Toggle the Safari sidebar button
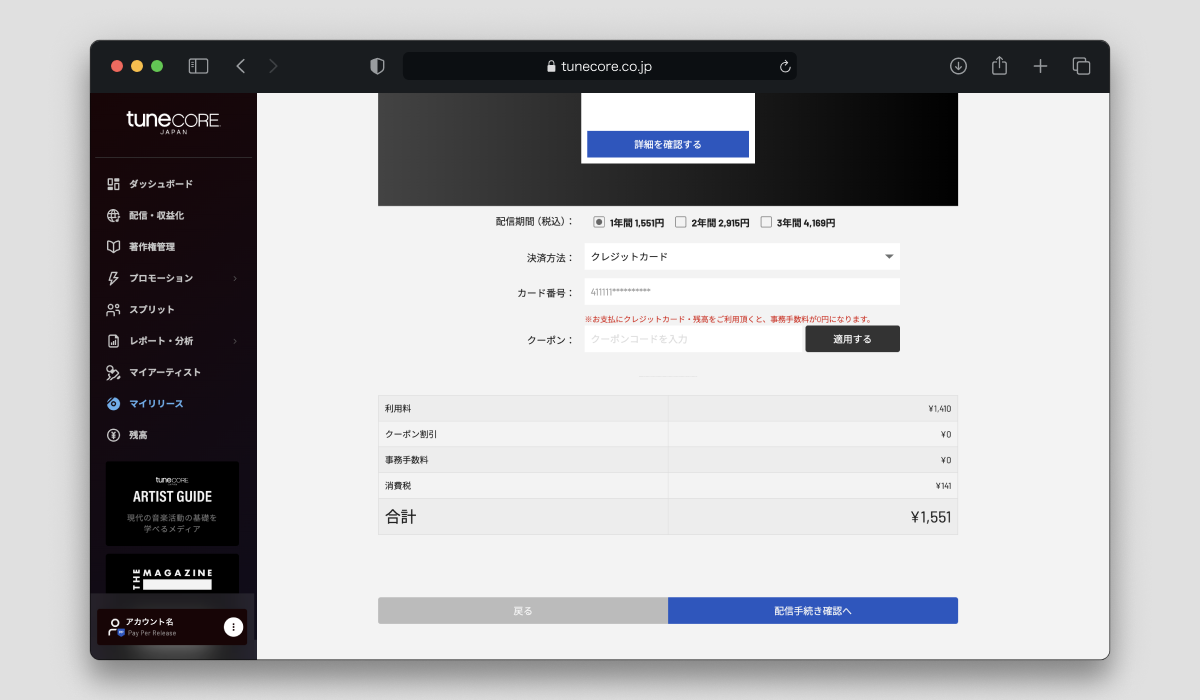 pyautogui.click(x=198, y=66)
